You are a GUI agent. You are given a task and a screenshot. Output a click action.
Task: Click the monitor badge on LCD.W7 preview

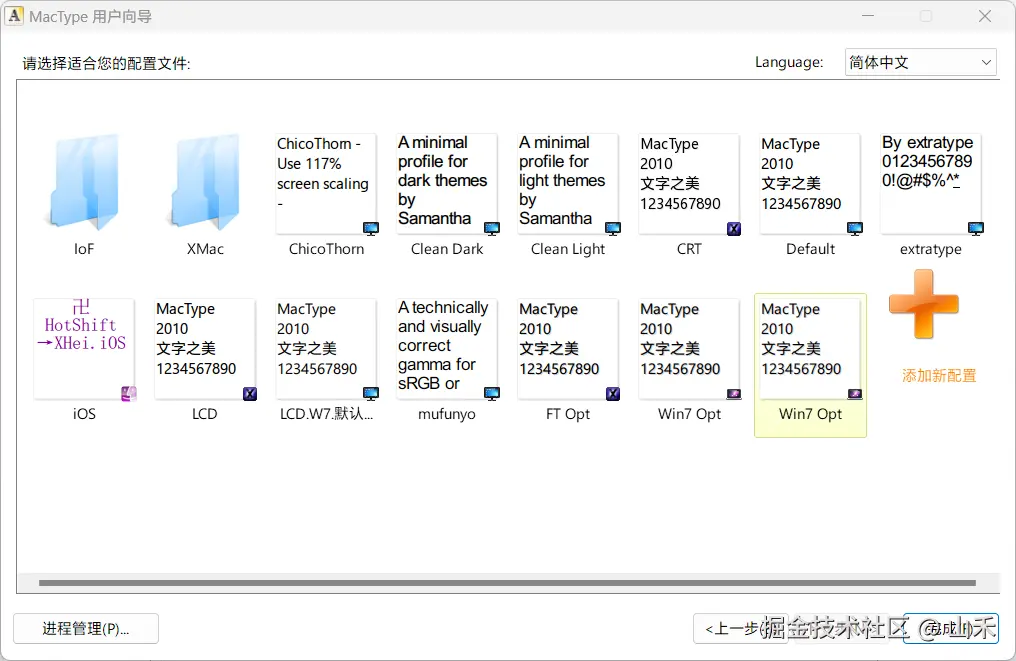pyautogui.click(x=371, y=393)
